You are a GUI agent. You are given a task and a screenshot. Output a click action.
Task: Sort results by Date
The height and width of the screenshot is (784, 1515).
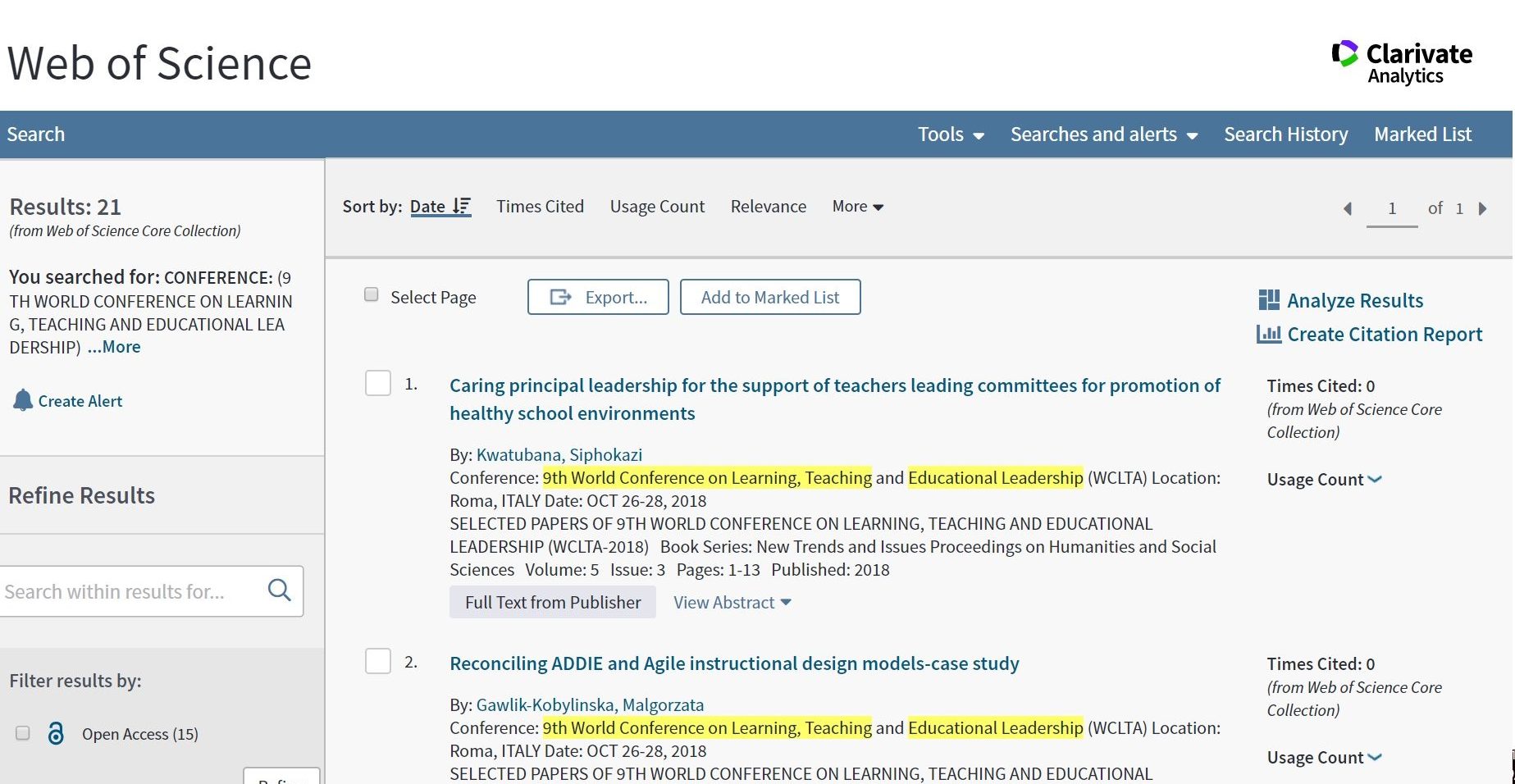click(x=427, y=207)
